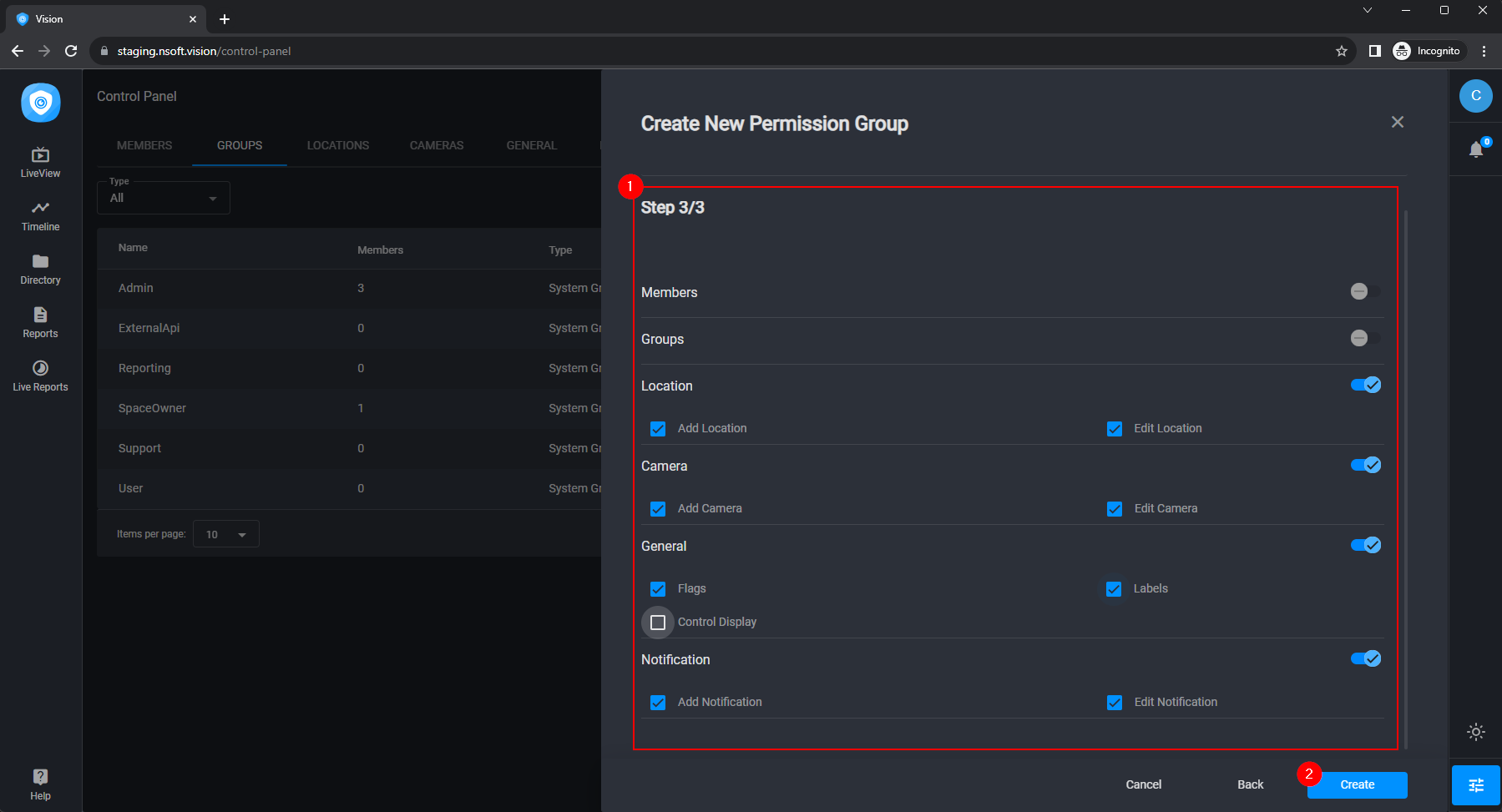Click the Create button
This screenshot has width=1502, height=812.
(x=1358, y=784)
